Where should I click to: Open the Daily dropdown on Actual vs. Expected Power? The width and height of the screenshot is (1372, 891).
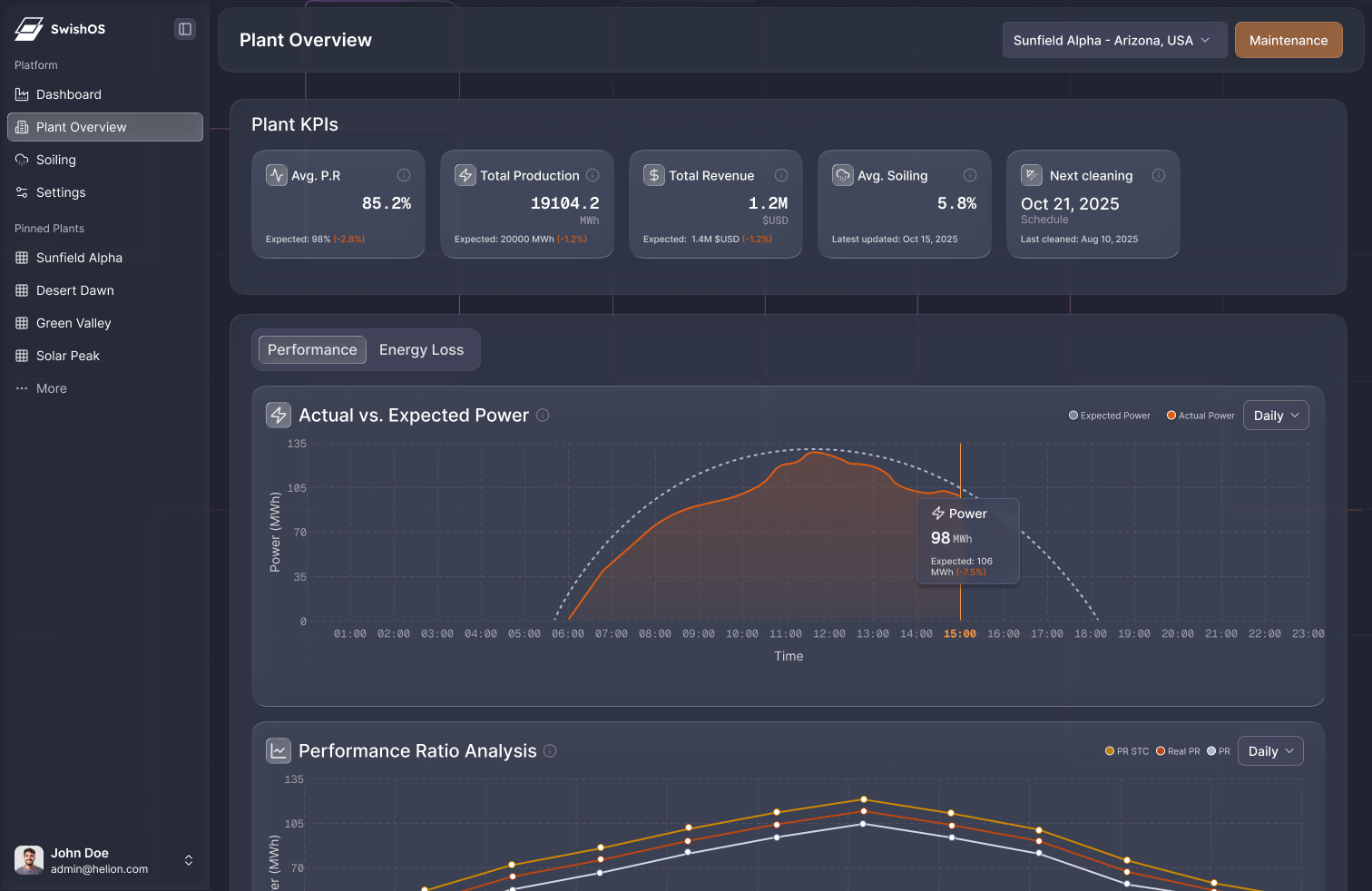tap(1276, 415)
